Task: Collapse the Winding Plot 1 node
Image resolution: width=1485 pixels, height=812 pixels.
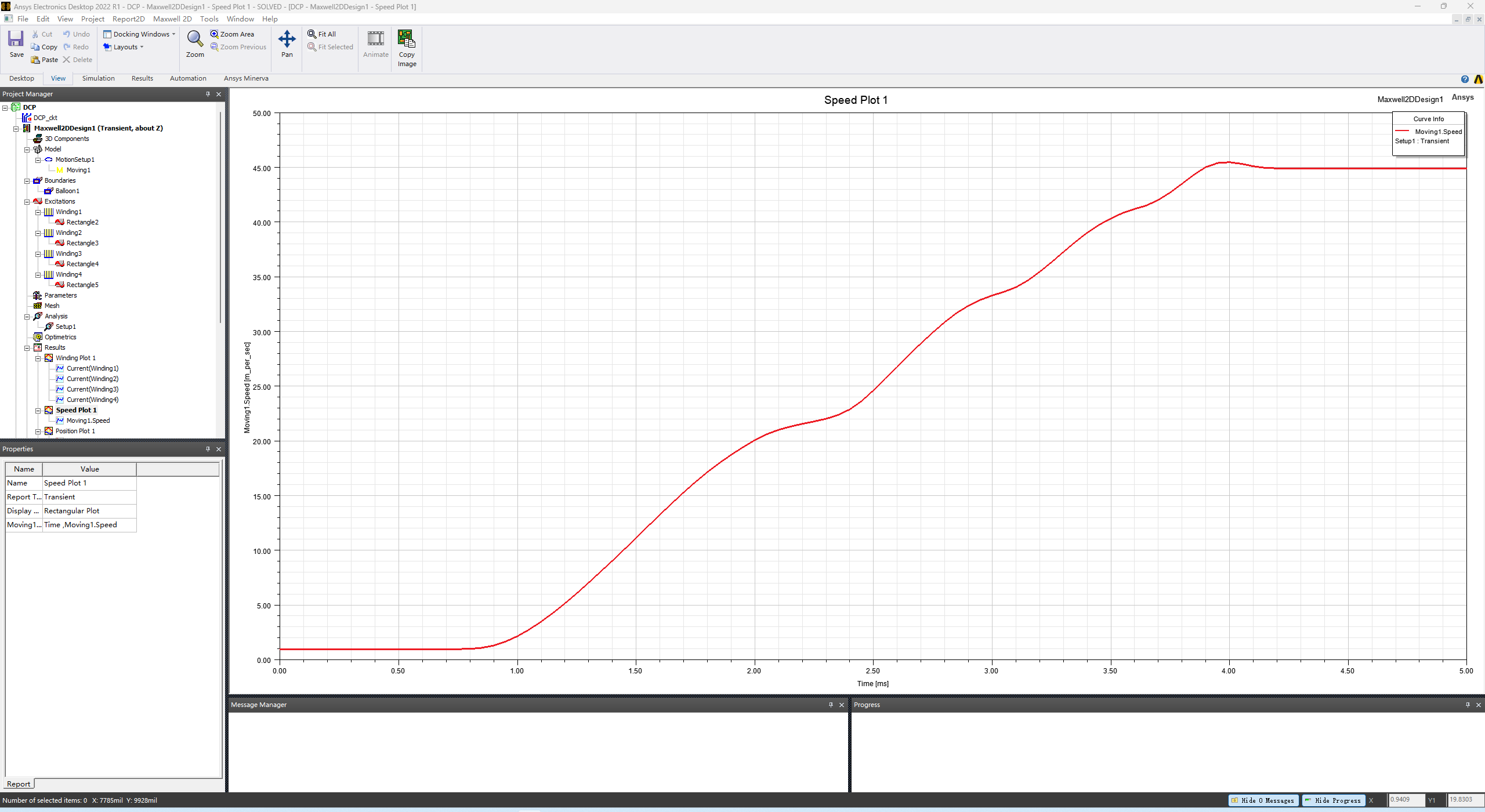Action: (x=38, y=358)
